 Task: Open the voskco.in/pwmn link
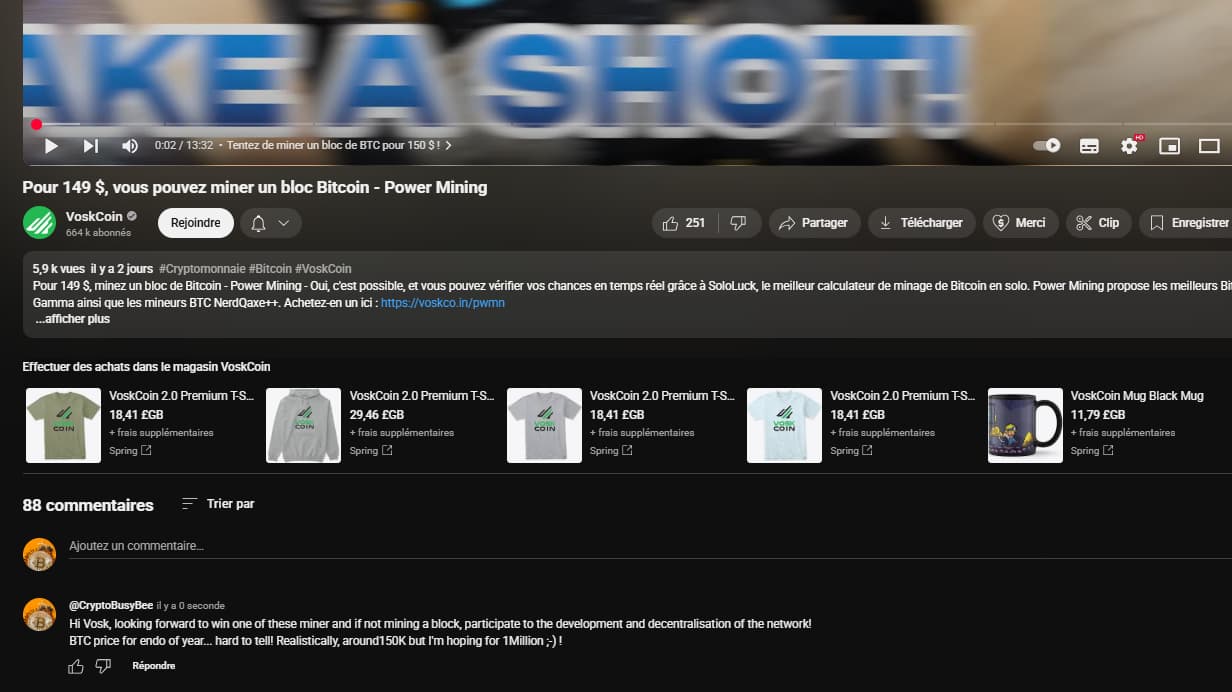click(x=443, y=302)
